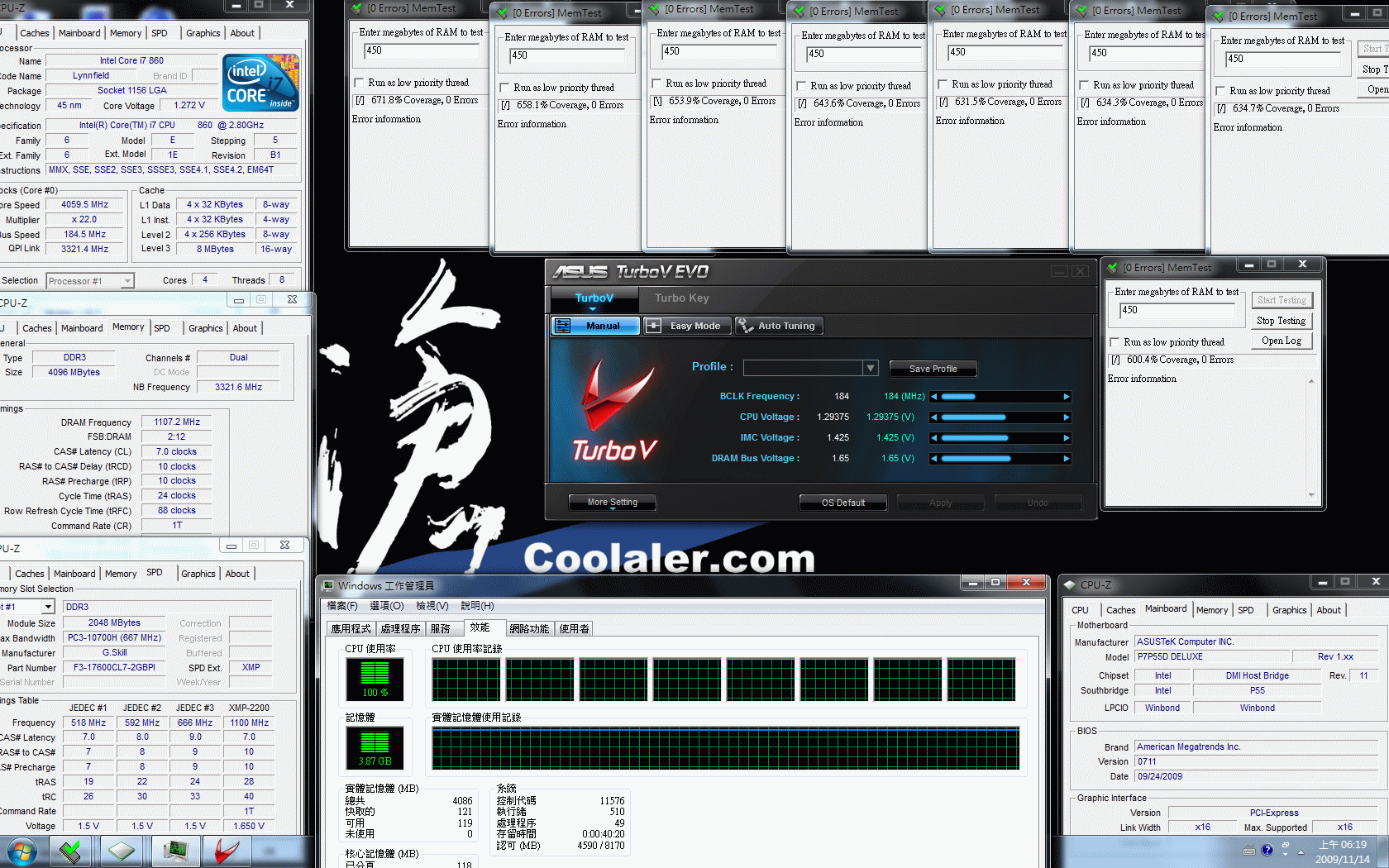Screen dimensions: 1389x868
Task: Open the 選項(O) menu in Task Manager
Action: point(386,606)
